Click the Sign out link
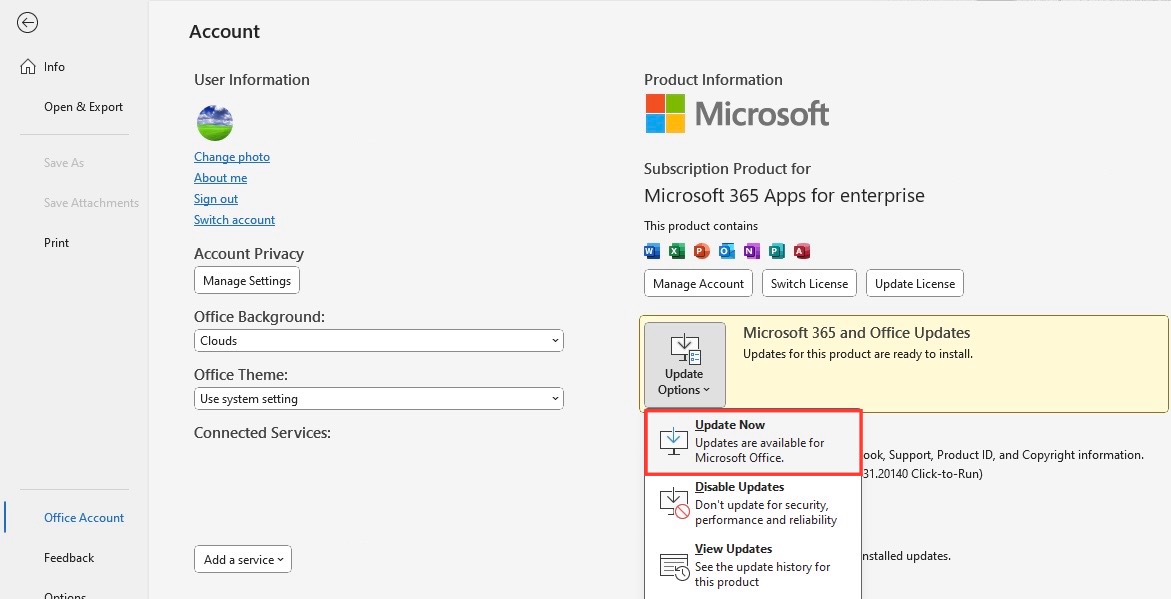The width and height of the screenshot is (1171, 599). pos(216,199)
